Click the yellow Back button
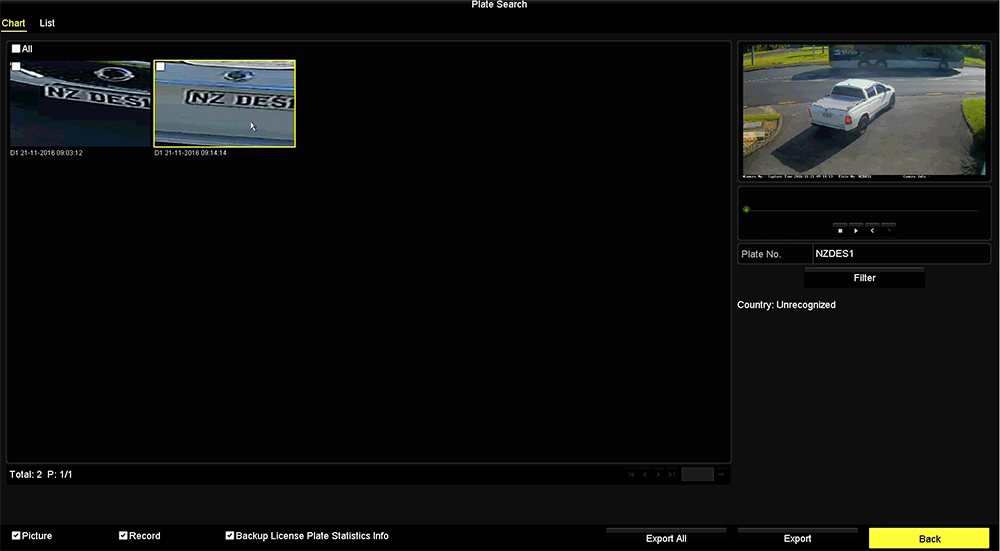 pos(929,538)
